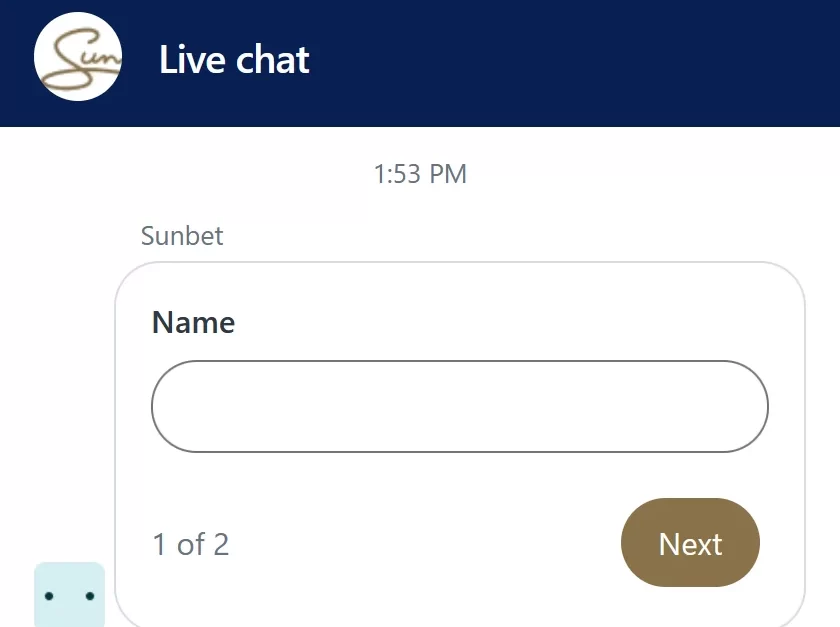Select the Live chat title text
840x627 pixels.
coord(234,59)
